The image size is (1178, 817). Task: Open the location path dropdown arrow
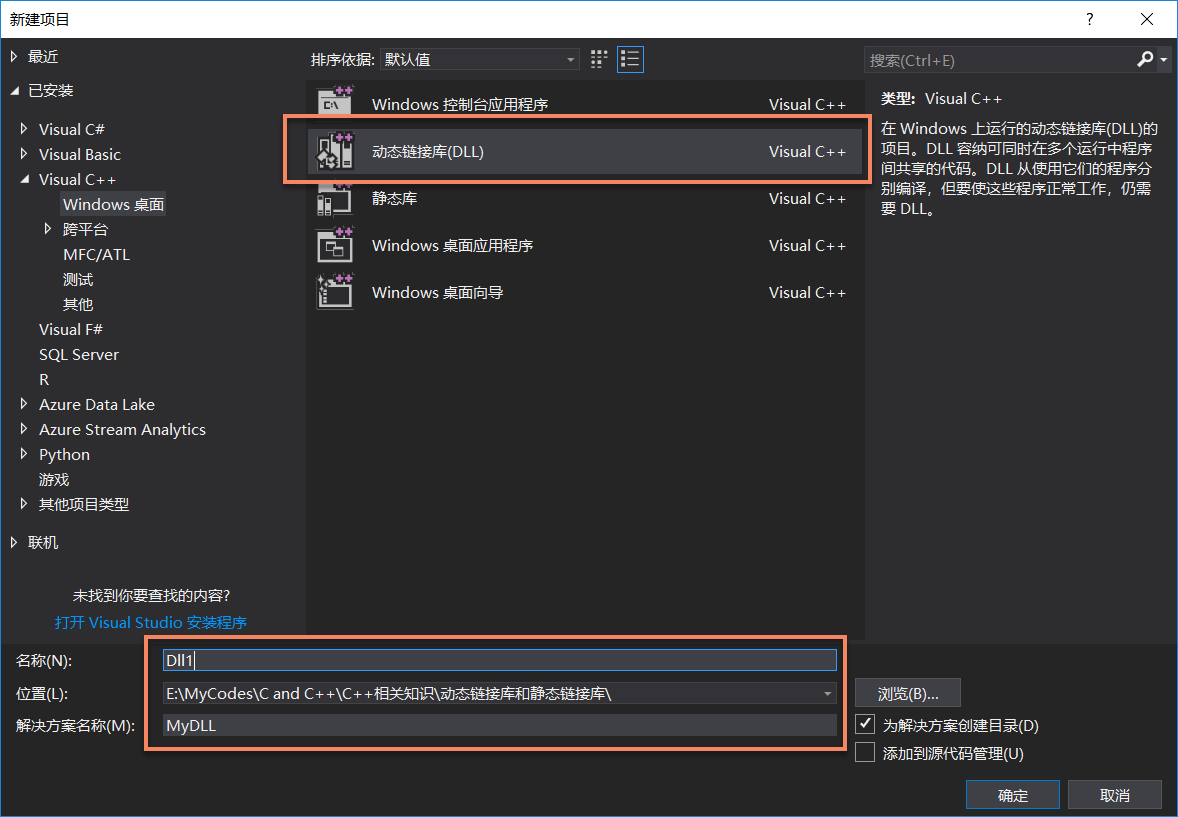coord(827,694)
